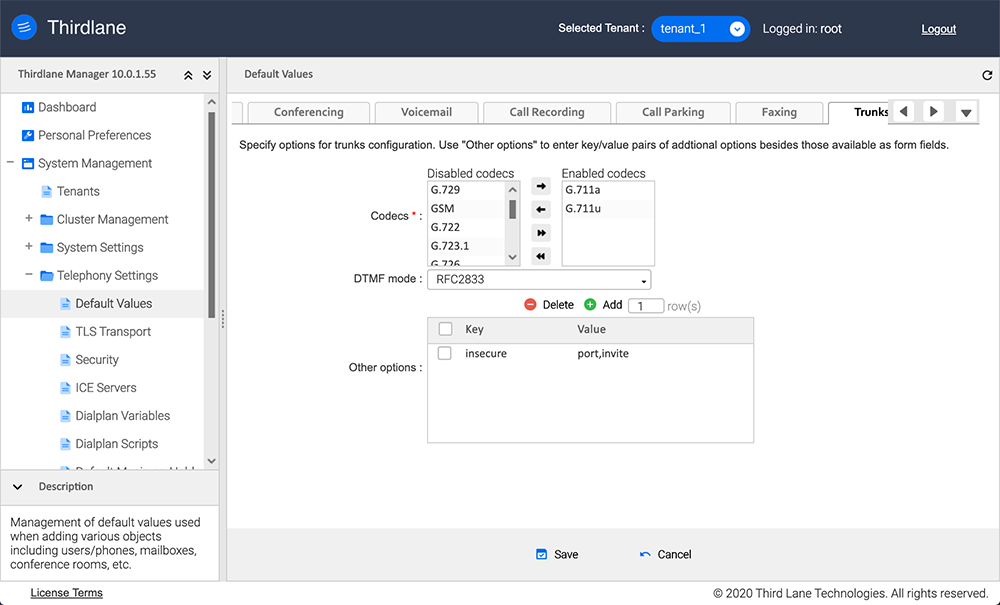Click the port,invite value cell
Viewport: 1000px width, 605px height.
[x=603, y=353]
